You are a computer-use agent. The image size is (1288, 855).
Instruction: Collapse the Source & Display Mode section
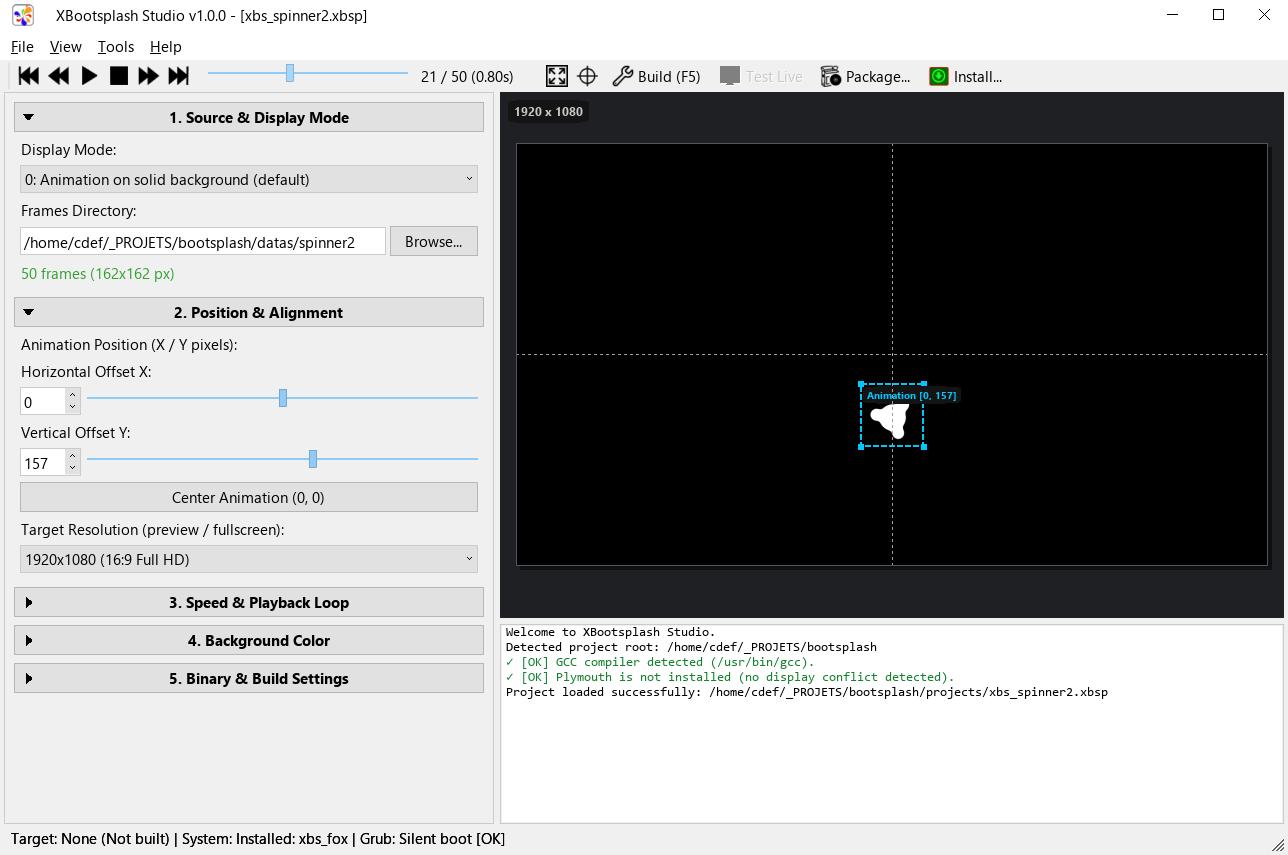[x=249, y=117]
